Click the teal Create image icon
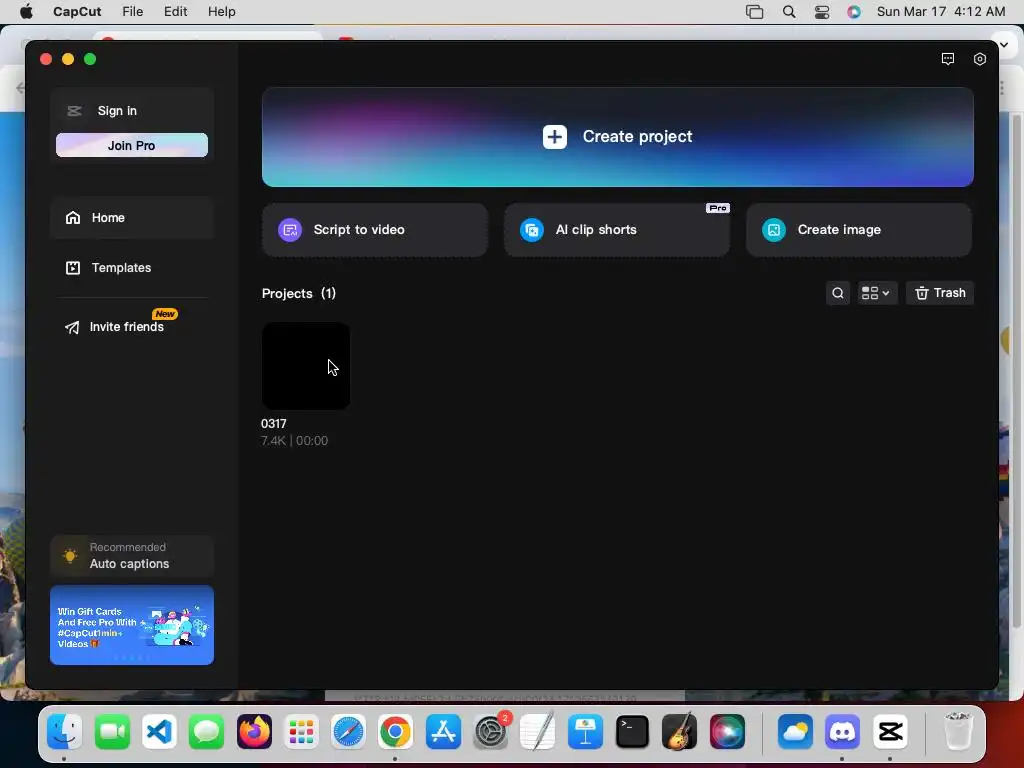This screenshot has width=1024, height=768. (x=774, y=230)
